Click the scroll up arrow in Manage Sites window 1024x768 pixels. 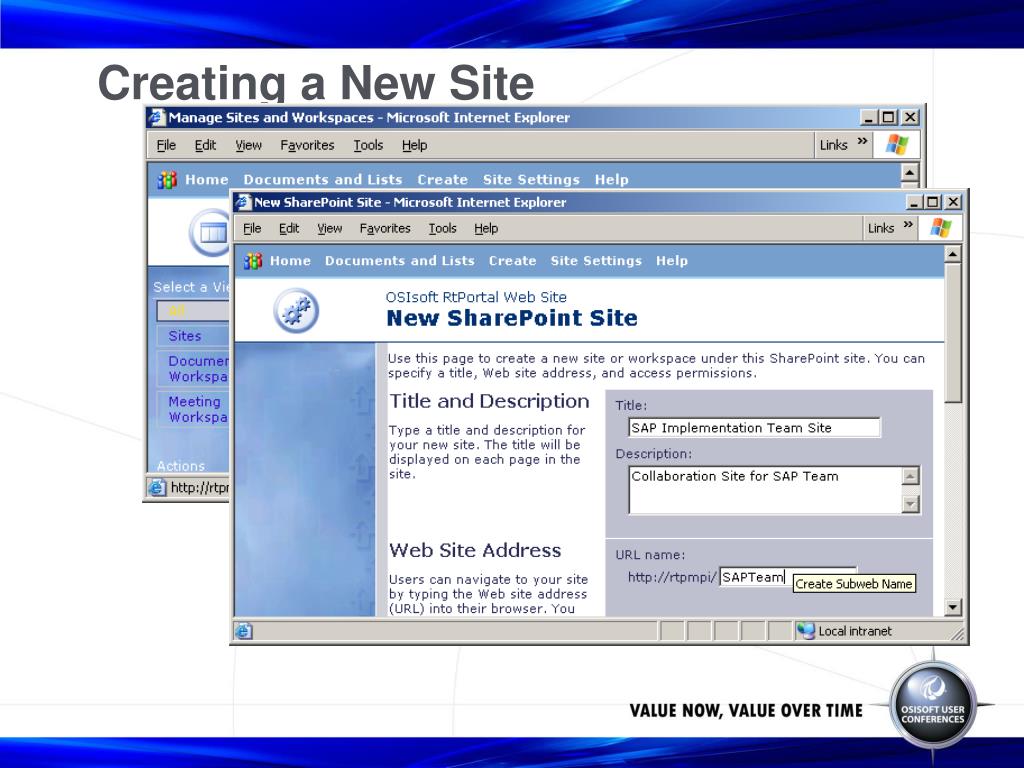coord(910,172)
